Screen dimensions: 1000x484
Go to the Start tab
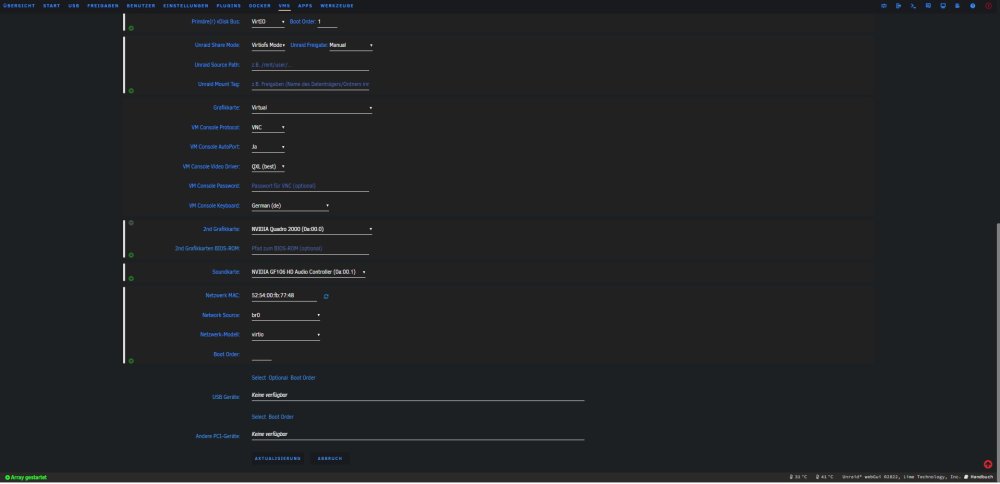[52, 6]
